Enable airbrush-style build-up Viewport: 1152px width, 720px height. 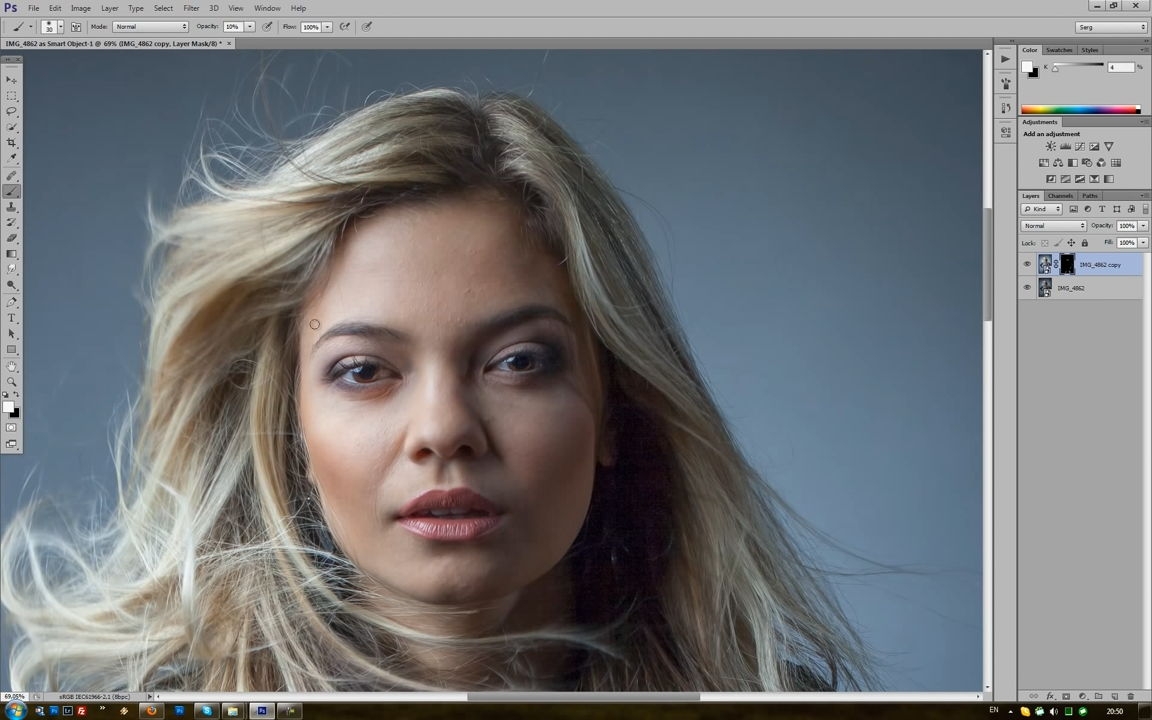coord(344,26)
